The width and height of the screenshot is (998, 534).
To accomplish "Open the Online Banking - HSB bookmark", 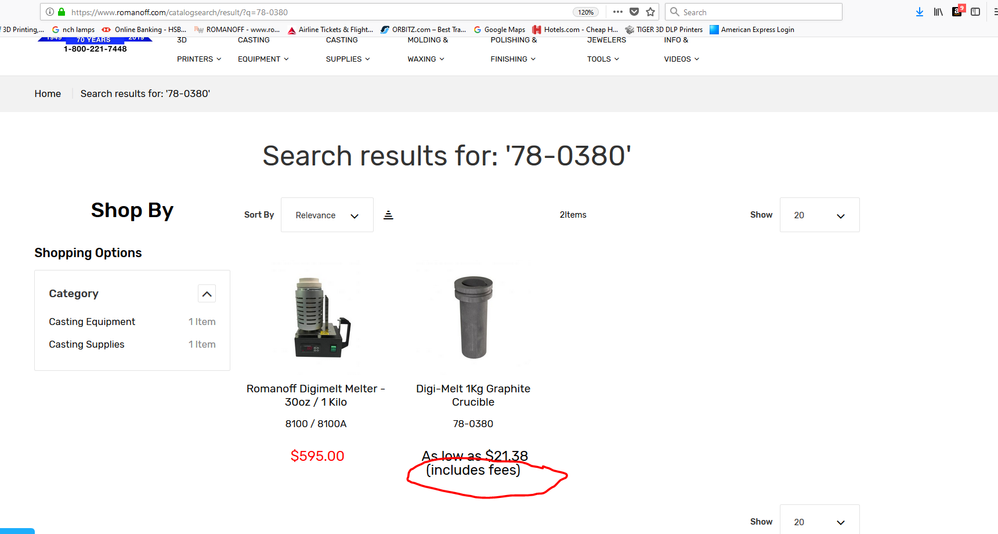I will coord(144,29).
